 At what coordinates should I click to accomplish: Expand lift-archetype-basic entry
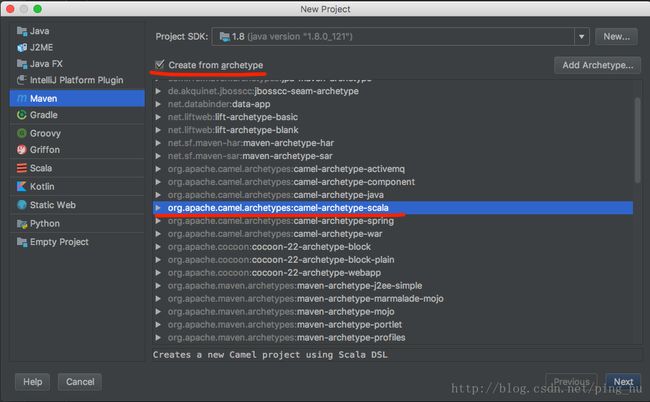[x=158, y=117]
